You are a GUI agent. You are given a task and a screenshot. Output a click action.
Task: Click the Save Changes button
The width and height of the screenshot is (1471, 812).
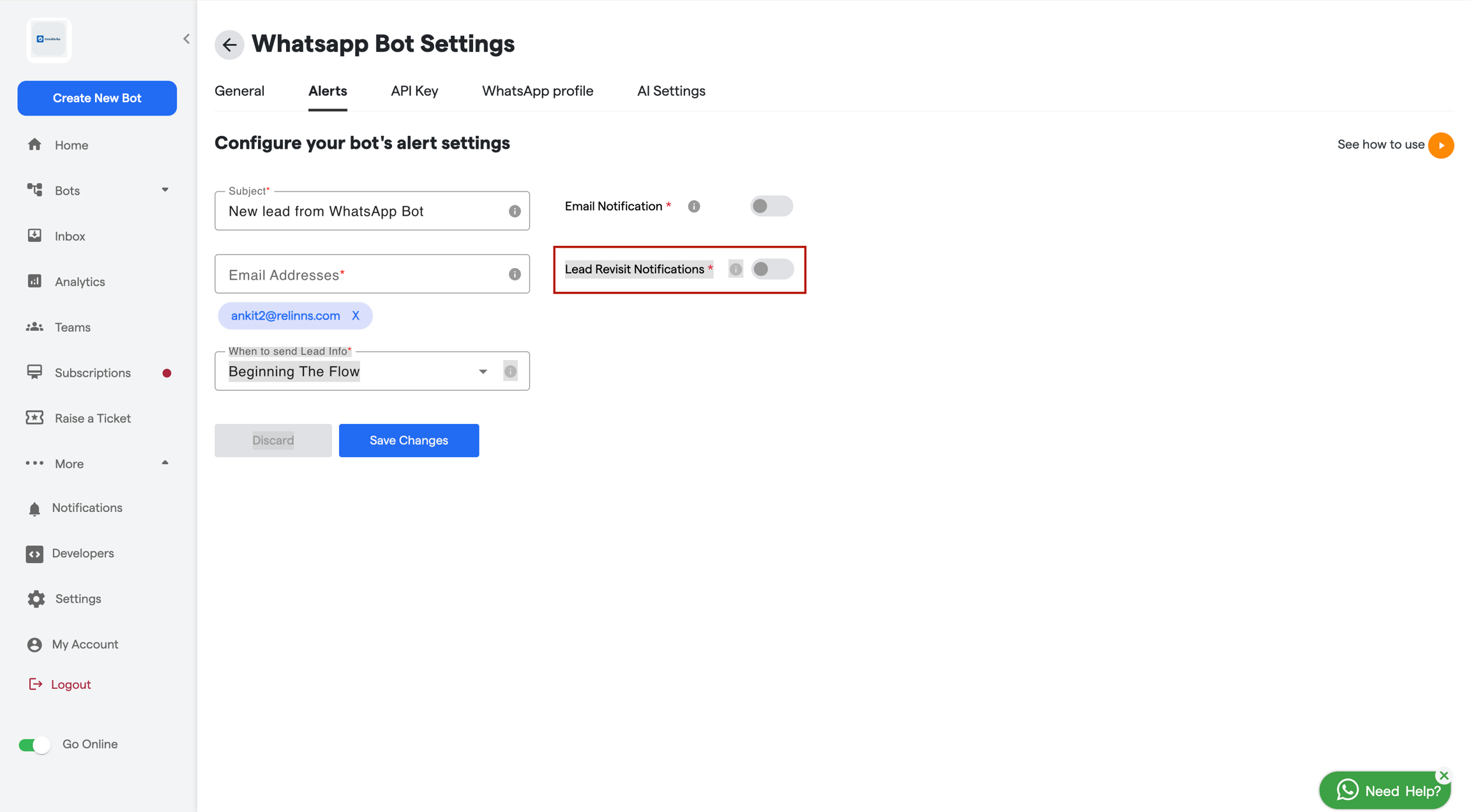[x=409, y=440]
